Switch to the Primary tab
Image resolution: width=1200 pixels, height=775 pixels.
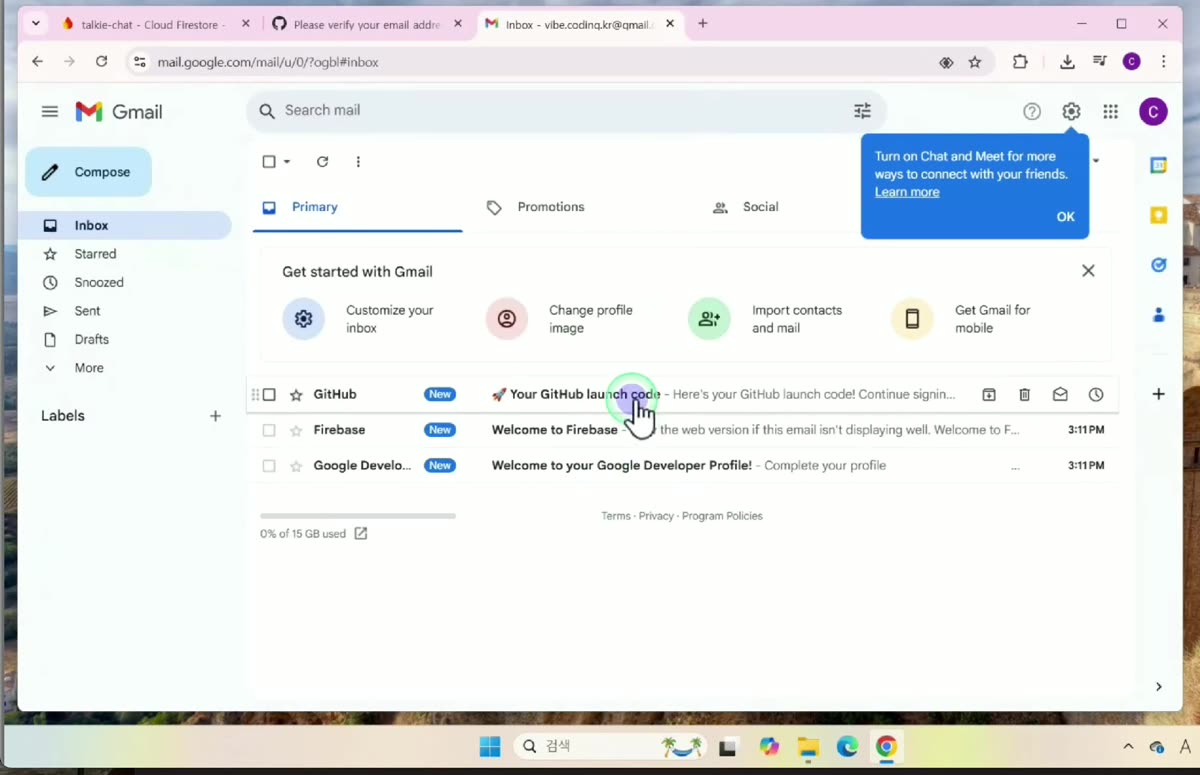357,207
